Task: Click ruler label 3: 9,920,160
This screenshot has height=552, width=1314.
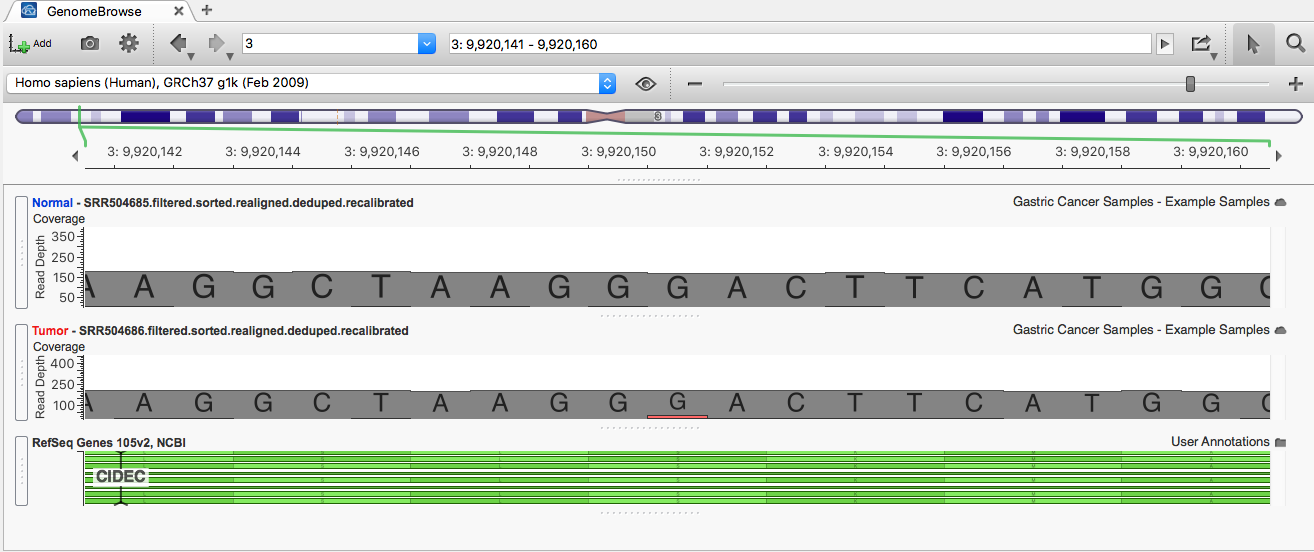Action: (x=1211, y=153)
